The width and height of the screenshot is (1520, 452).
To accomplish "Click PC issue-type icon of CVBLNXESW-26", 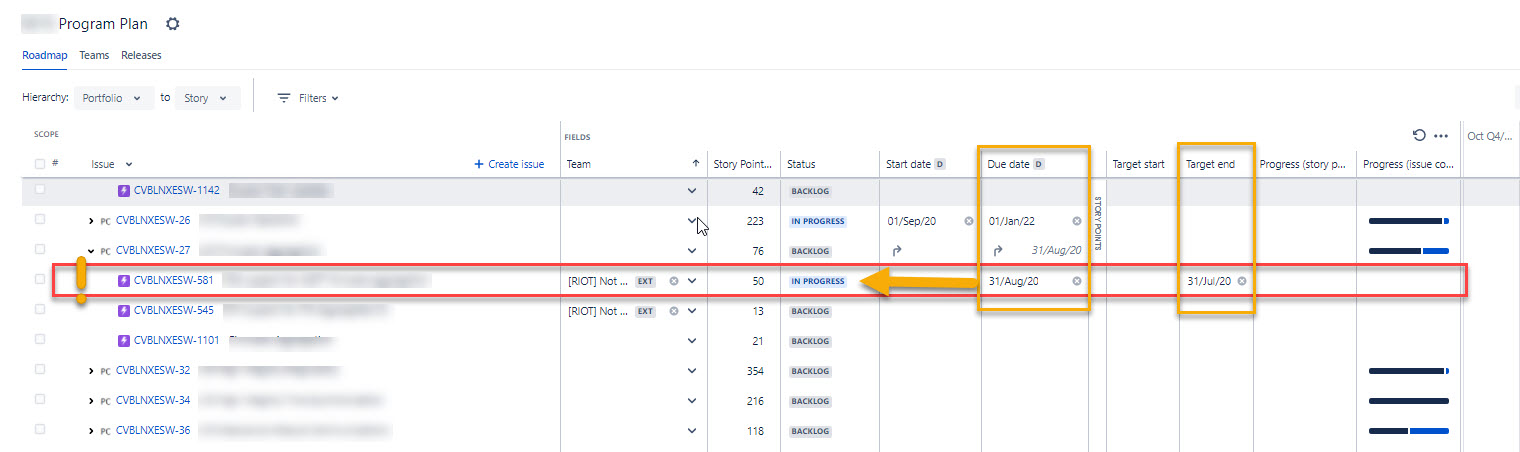I will 106,221.
